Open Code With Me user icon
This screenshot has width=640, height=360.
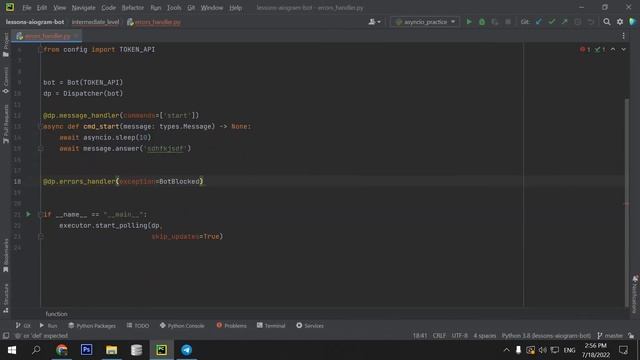tap(374, 22)
